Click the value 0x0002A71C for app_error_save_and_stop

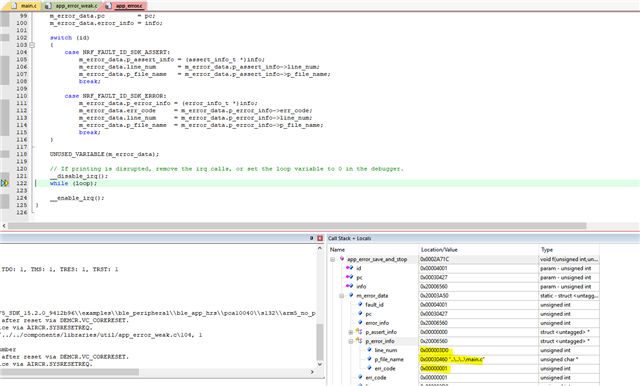point(434,259)
